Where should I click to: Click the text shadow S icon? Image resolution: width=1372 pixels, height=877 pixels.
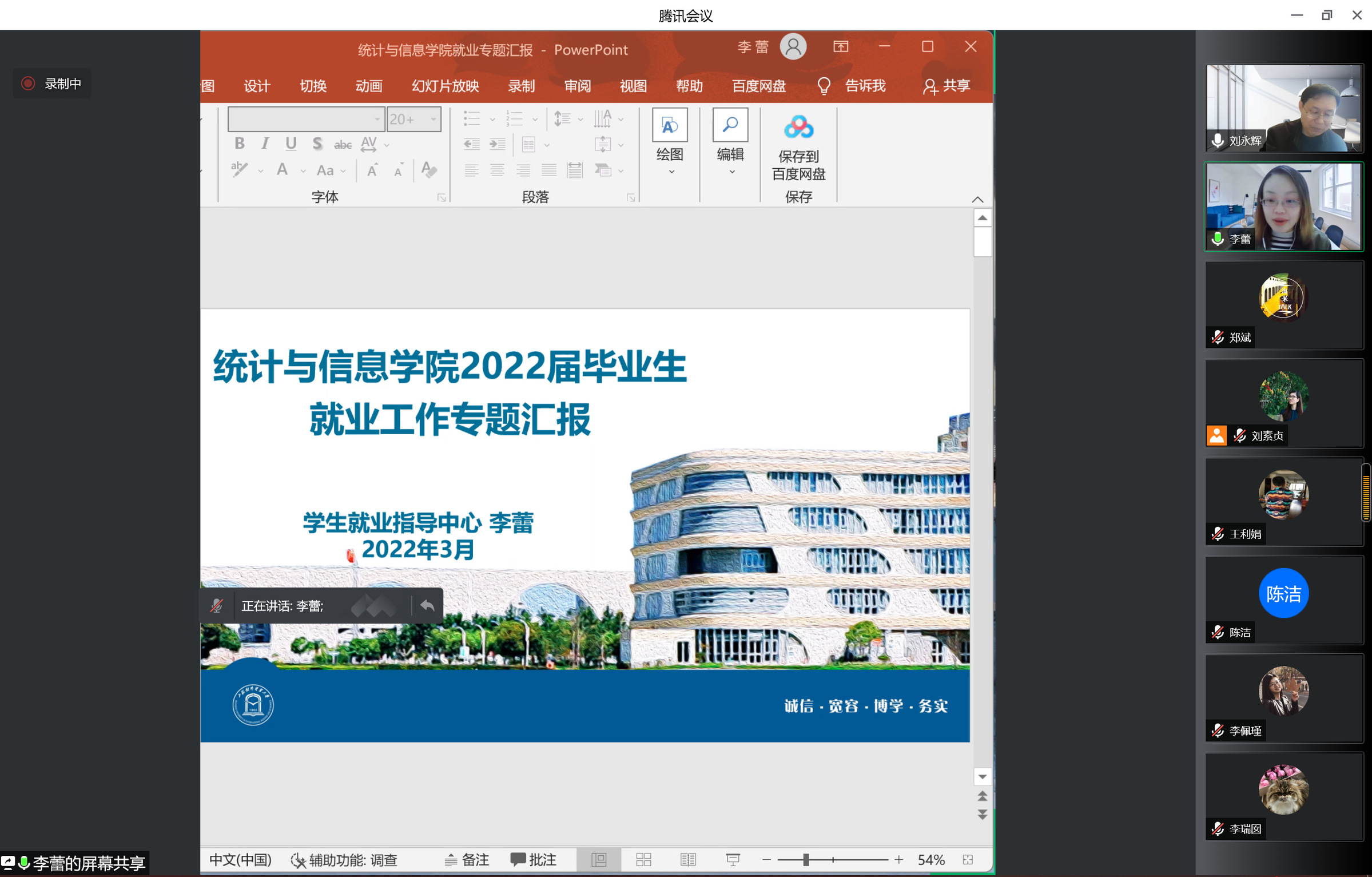pos(317,144)
